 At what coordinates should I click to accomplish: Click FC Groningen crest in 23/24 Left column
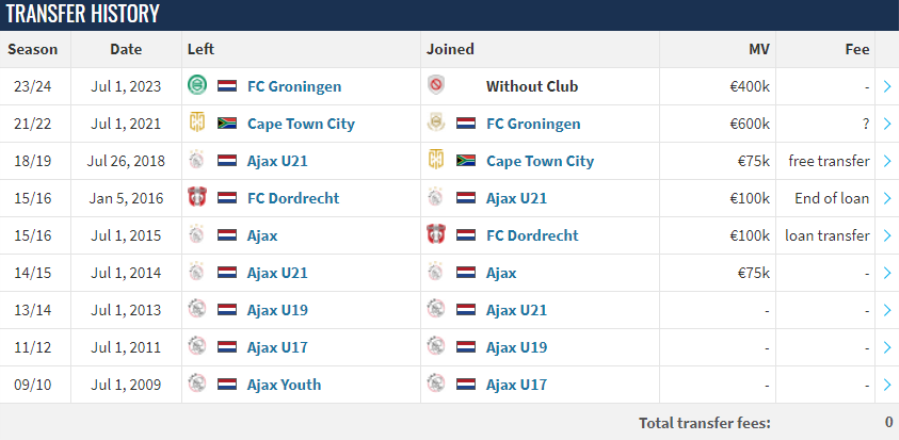coord(197,86)
